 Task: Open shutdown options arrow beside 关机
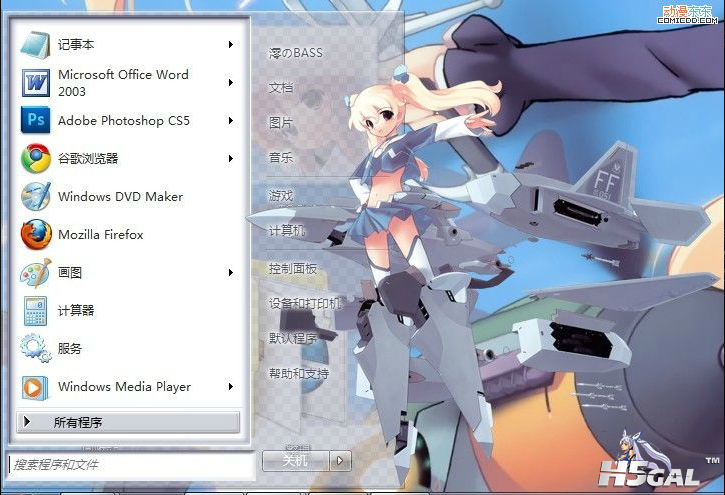pyautogui.click(x=340, y=461)
